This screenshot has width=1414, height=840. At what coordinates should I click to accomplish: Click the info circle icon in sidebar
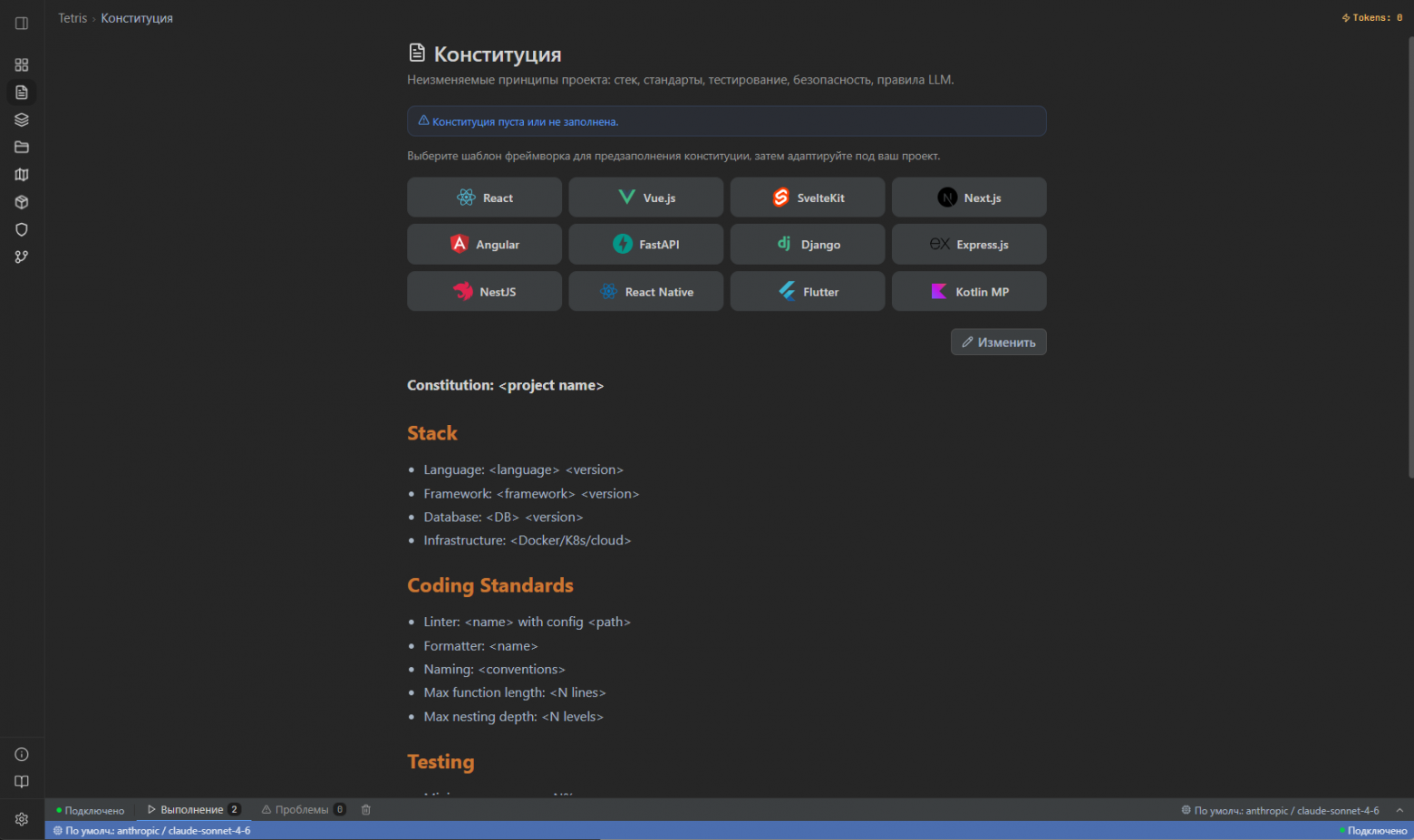[22, 755]
